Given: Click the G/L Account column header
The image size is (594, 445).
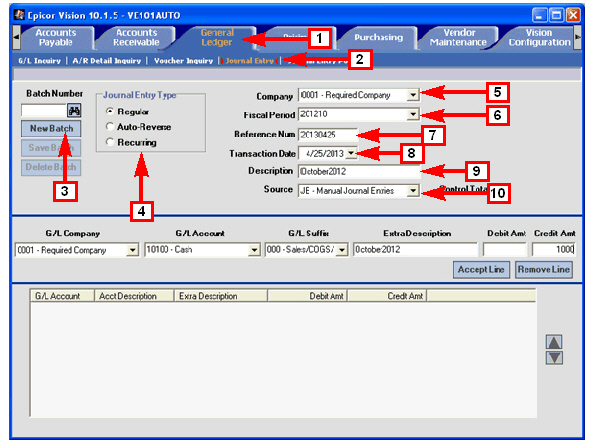Looking at the screenshot, I should coord(62,296).
